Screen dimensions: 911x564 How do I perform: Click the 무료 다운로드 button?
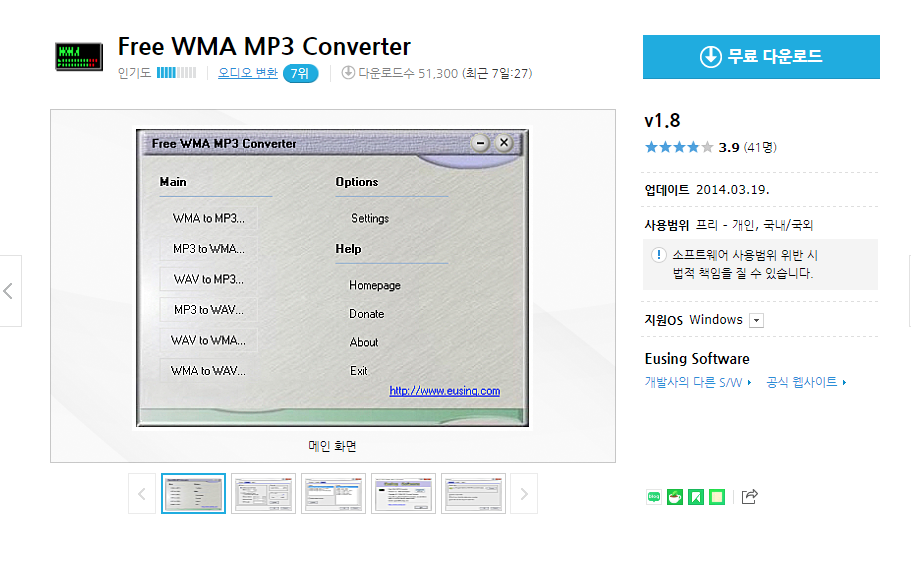pyautogui.click(x=761, y=56)
